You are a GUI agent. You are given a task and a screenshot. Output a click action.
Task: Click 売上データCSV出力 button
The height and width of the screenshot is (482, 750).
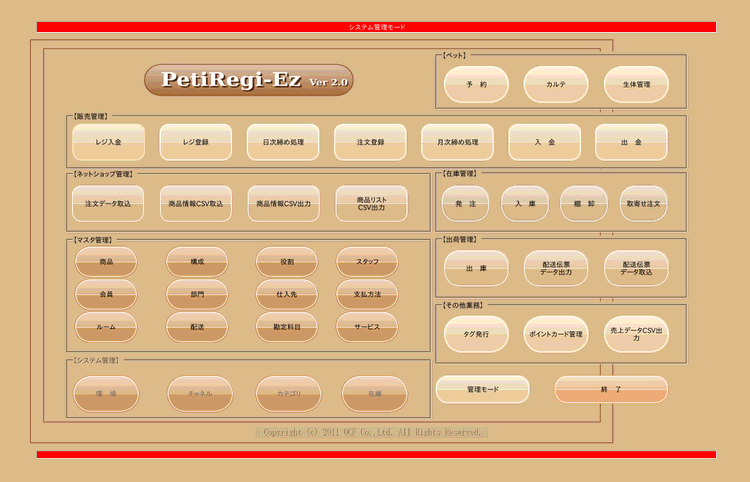pyautogui.click(x=636, y=334)
